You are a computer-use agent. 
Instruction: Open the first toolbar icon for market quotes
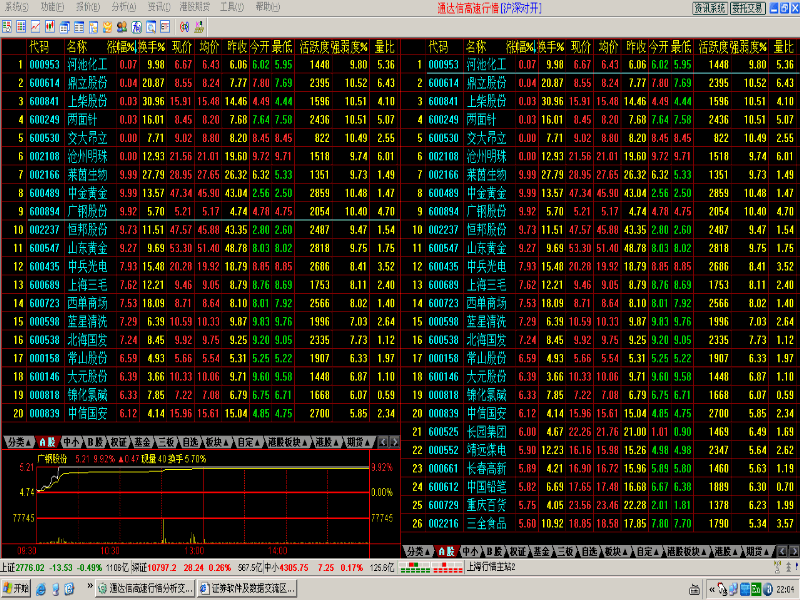7,27
